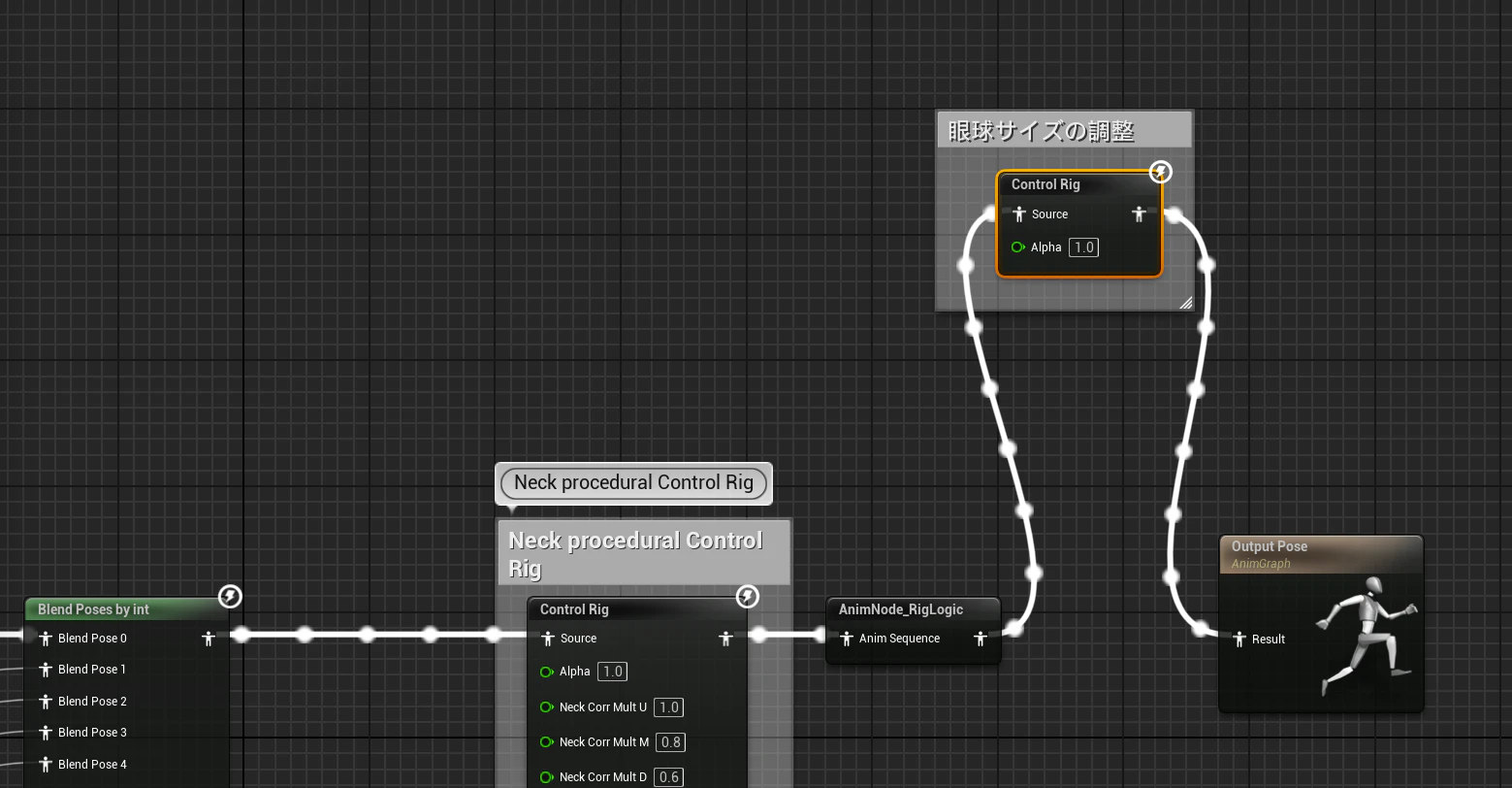Click the comment box resize handle corner
Viewport: 1512px width, 788px height.
click(1185, 303)
